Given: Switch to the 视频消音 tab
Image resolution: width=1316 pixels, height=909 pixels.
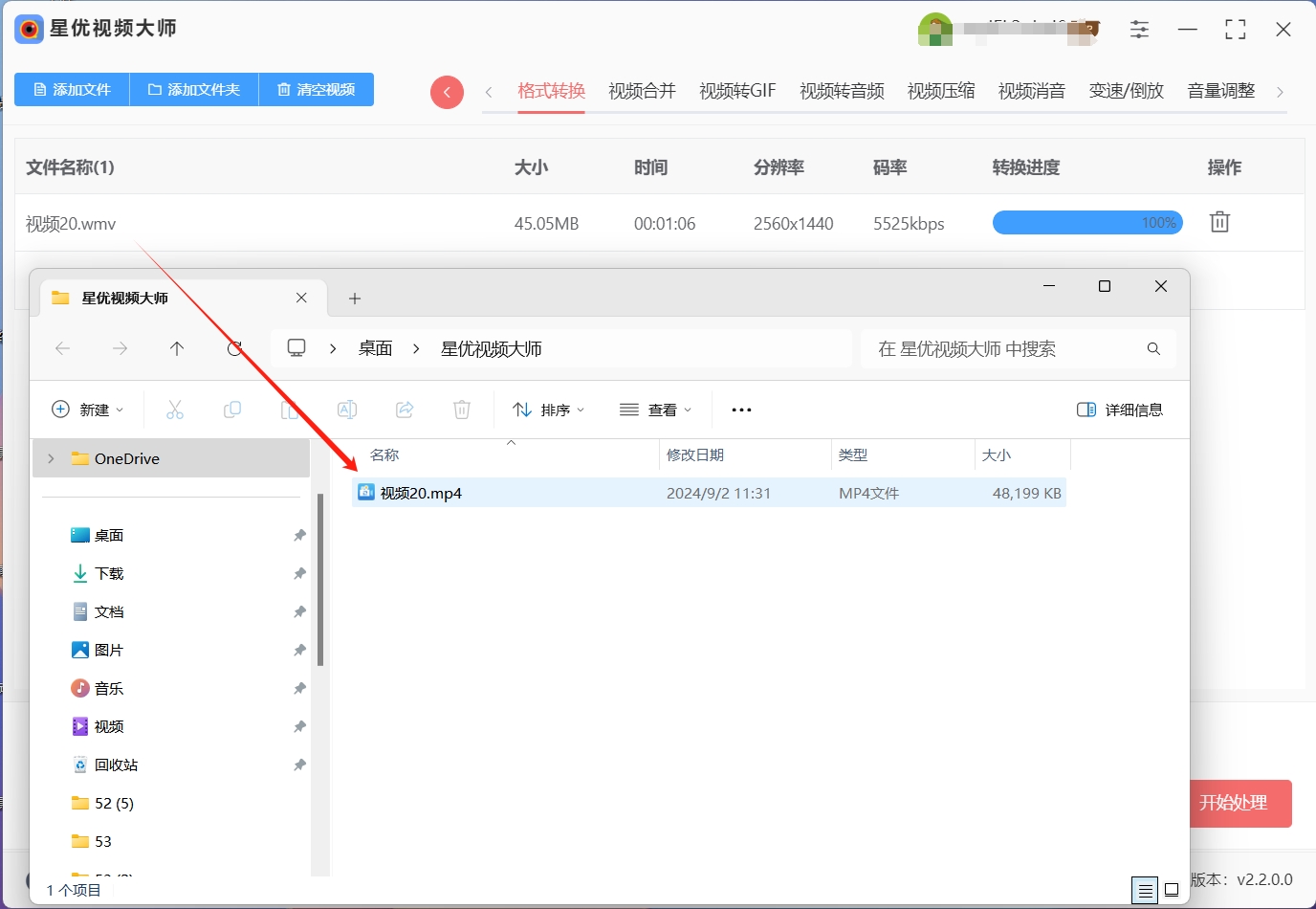Looking at the screenshot, I should point(1032,91).
